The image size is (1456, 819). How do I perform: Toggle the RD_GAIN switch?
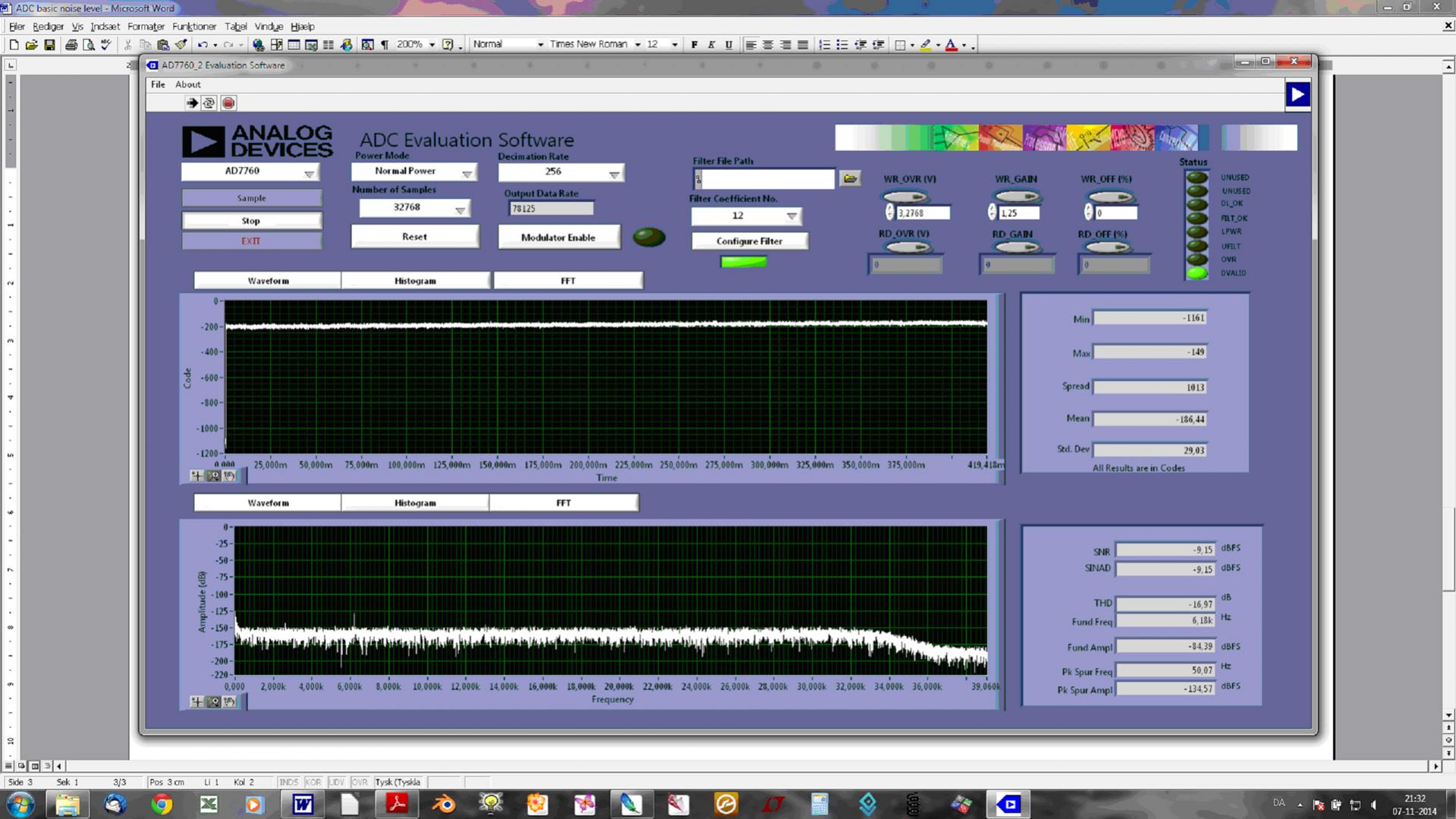click(1017, 247)
